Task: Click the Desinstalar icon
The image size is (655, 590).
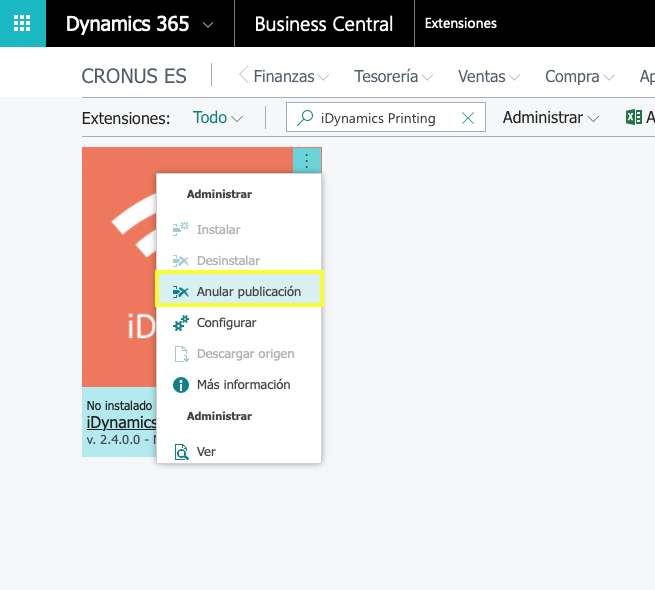Action: coord(180,261)
